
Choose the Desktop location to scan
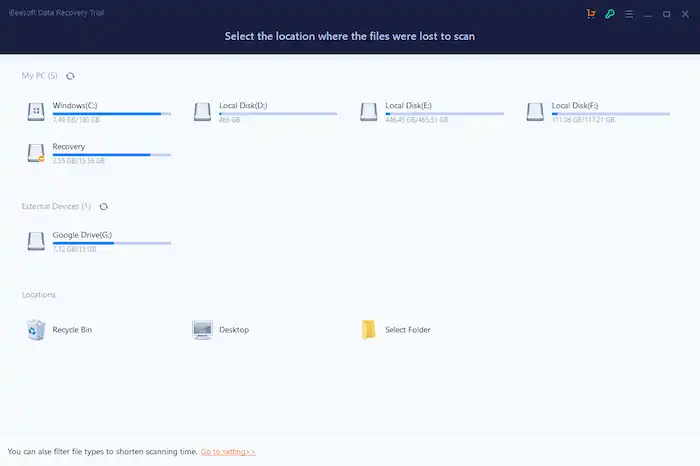click(x=203, y=329)
